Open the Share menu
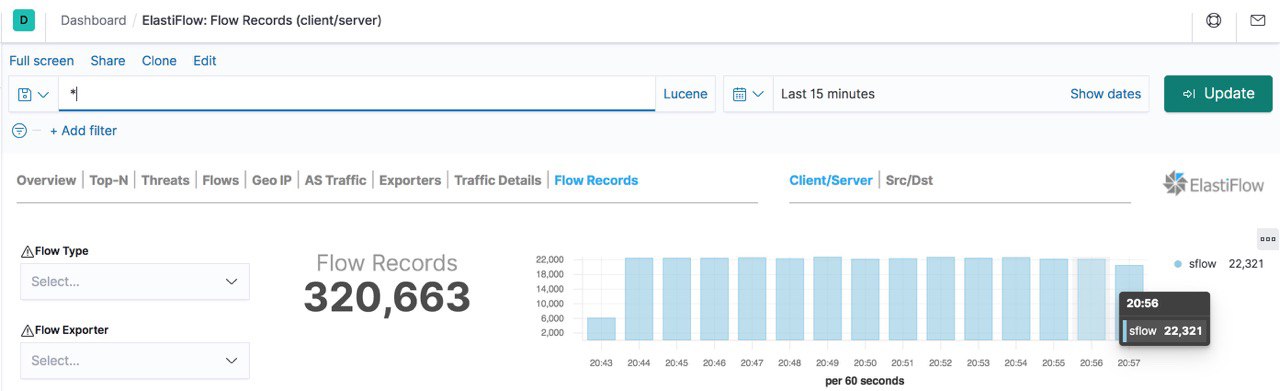The height and width of the screenshot is (391, 1280). tap(108, 61)
